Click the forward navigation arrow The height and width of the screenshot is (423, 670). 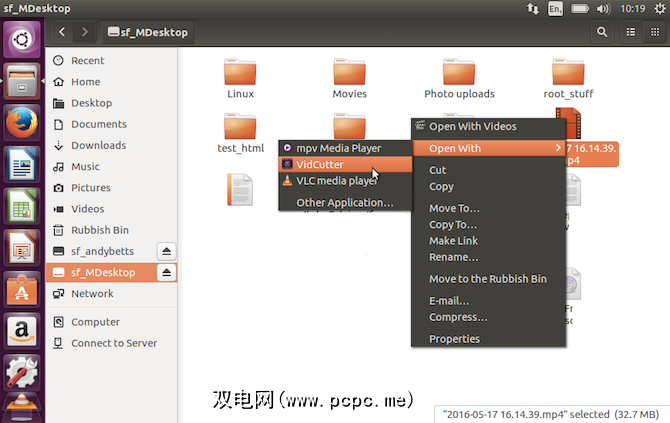pos(85,32)
